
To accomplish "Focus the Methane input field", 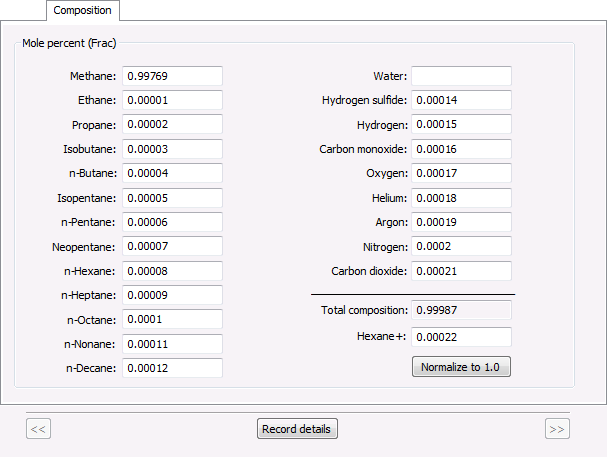I will click(173, 76).
